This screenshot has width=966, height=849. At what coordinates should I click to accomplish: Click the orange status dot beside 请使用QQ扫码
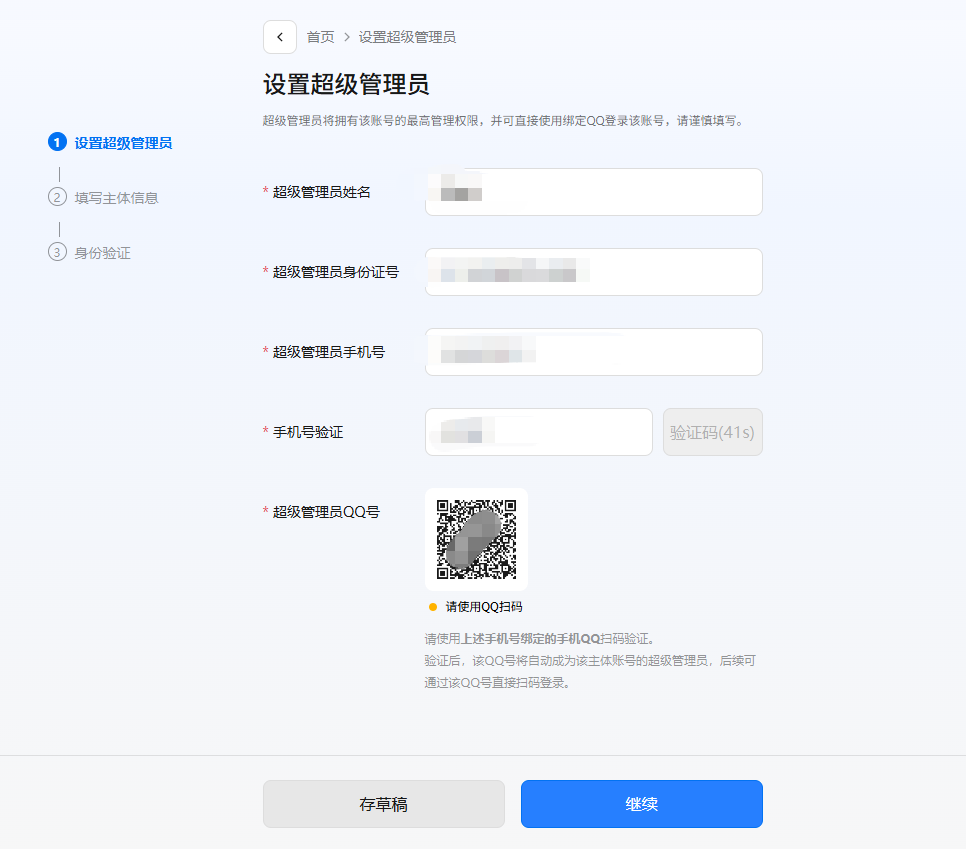point(430,607)
